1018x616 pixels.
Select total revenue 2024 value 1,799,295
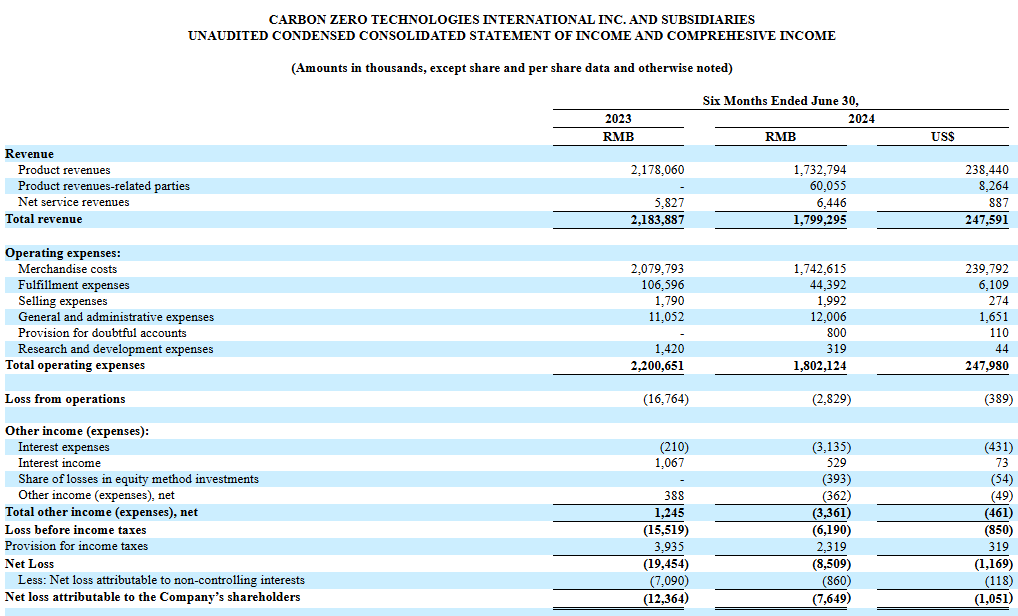coord(819,220)
